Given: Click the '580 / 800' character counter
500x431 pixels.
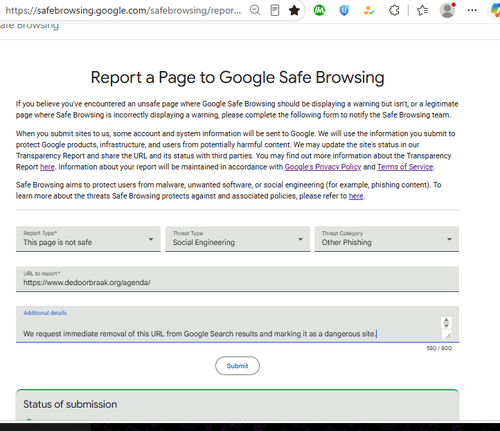Looking at the screenshot, I should tap(439, 348).
